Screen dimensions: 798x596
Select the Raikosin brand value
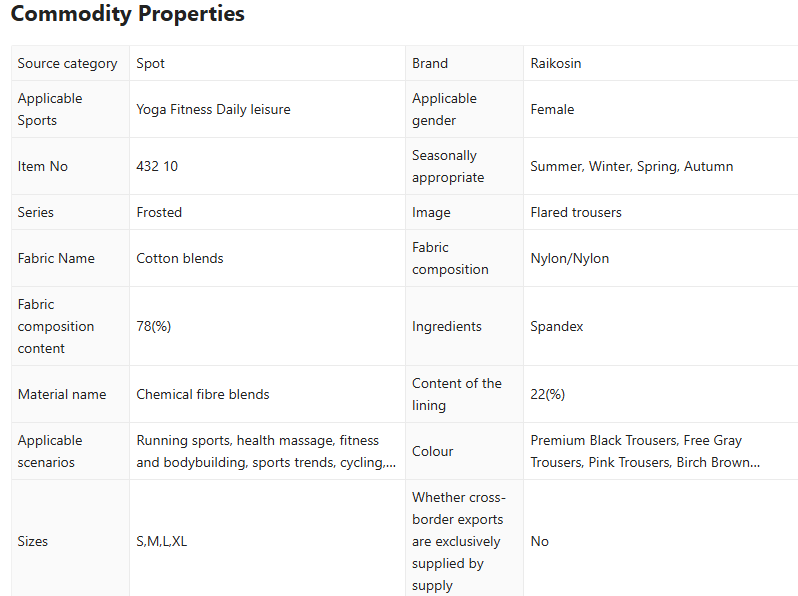point(555,63)
